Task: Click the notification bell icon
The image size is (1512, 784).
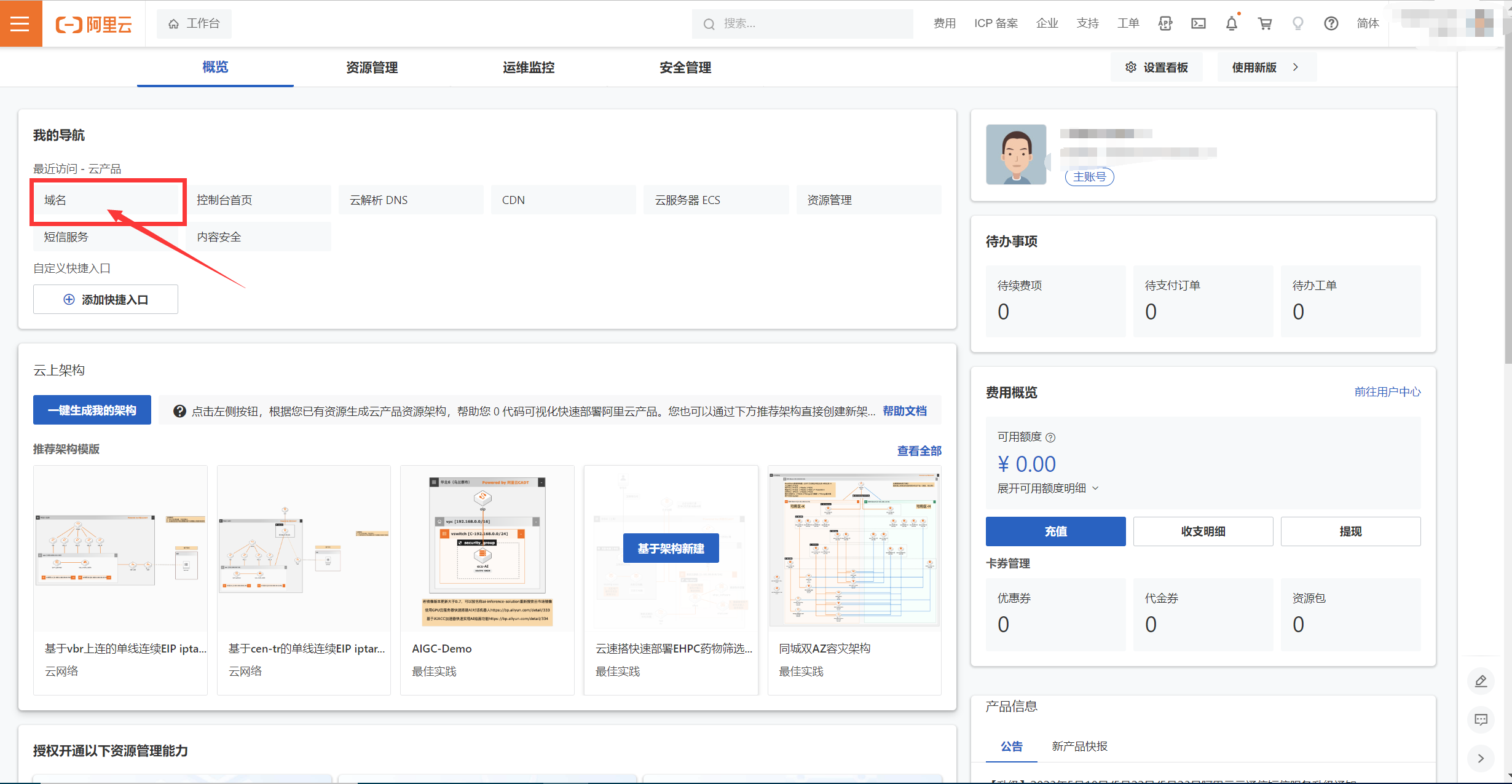Action: point(1231,23)
